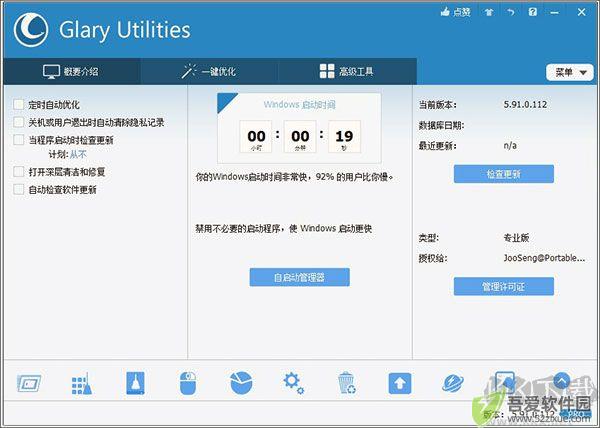Viewport: 600px width, 428px height.
Task: Click the 专业版 license type text
Action: point(516,238)
